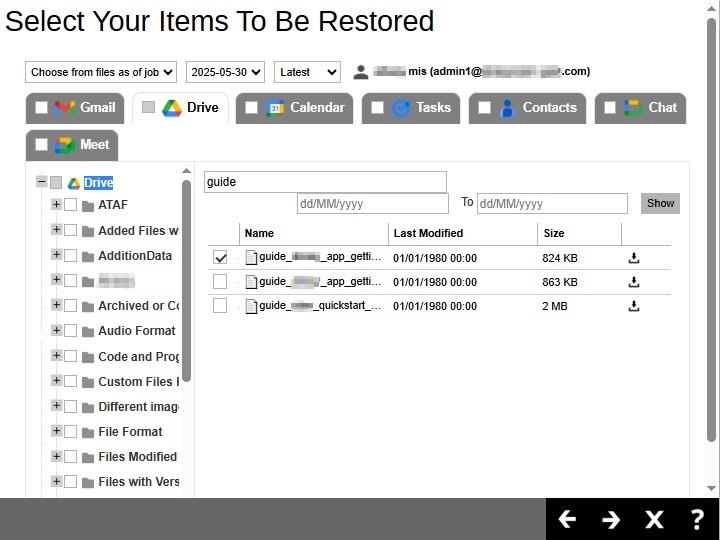Uncheck the first guide file checkbox

click(x=220, y=257)
